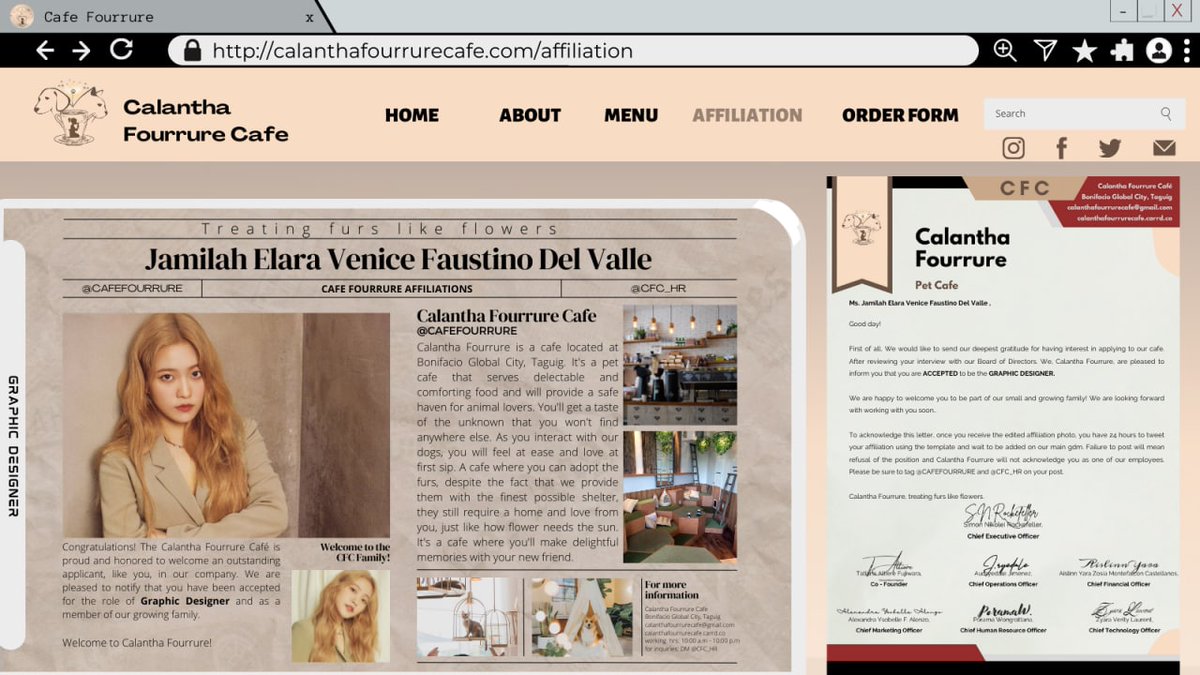Bookmark the page with star icon

(1084, 51)
